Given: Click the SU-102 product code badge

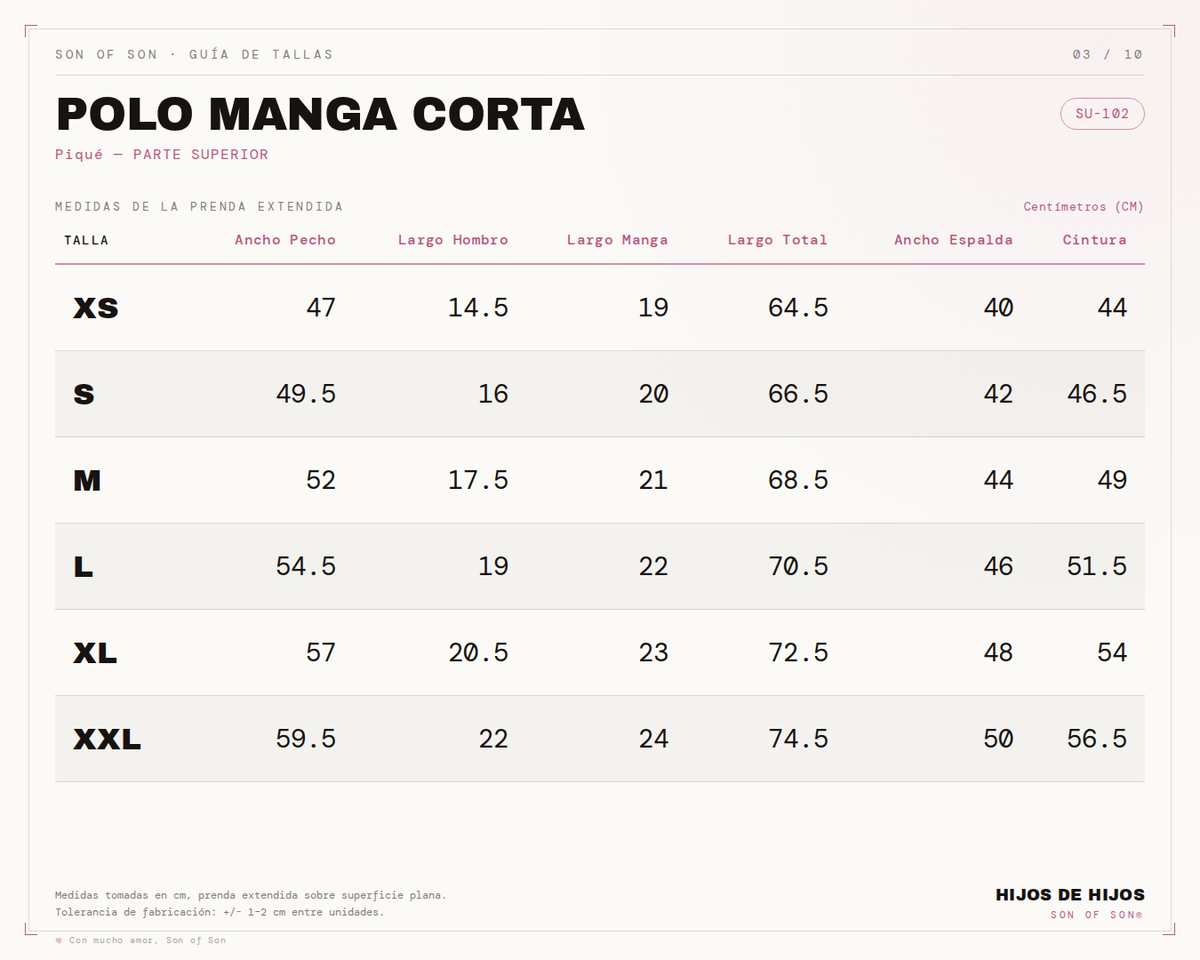Looking at the screenshot, I should pyautogui.click(x=1102, y=114).
